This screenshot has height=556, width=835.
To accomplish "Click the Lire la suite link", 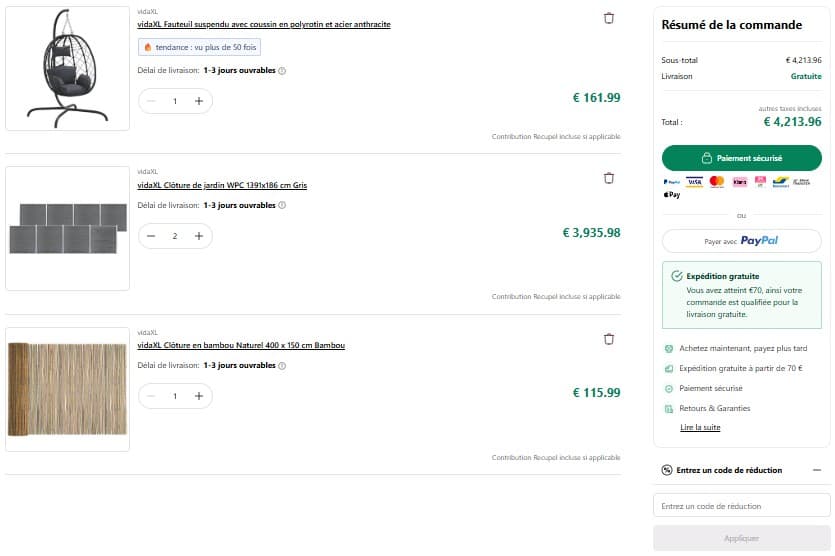I will point(700,427).
